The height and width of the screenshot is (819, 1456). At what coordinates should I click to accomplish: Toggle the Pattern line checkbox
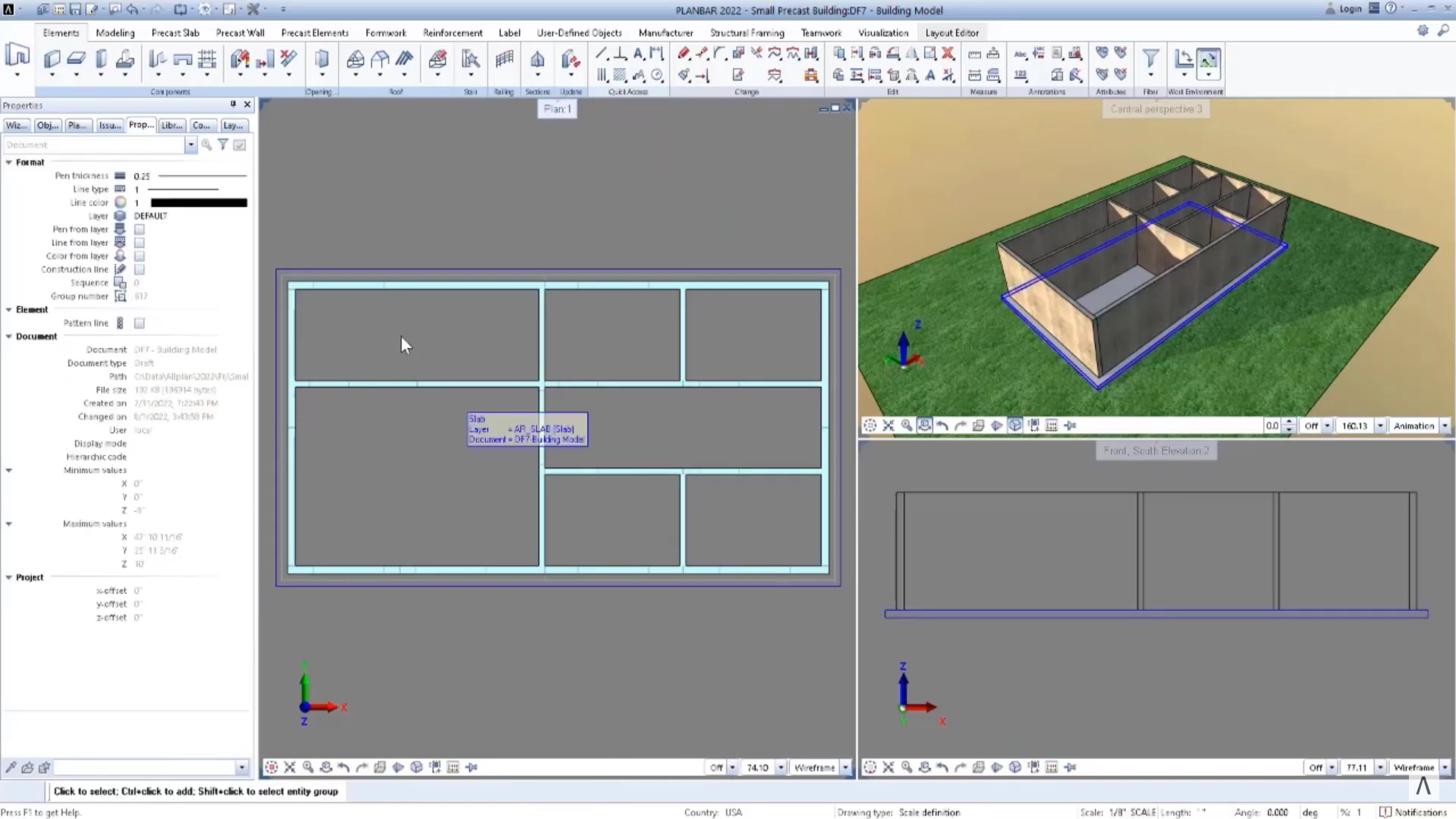tap(139, 322)
